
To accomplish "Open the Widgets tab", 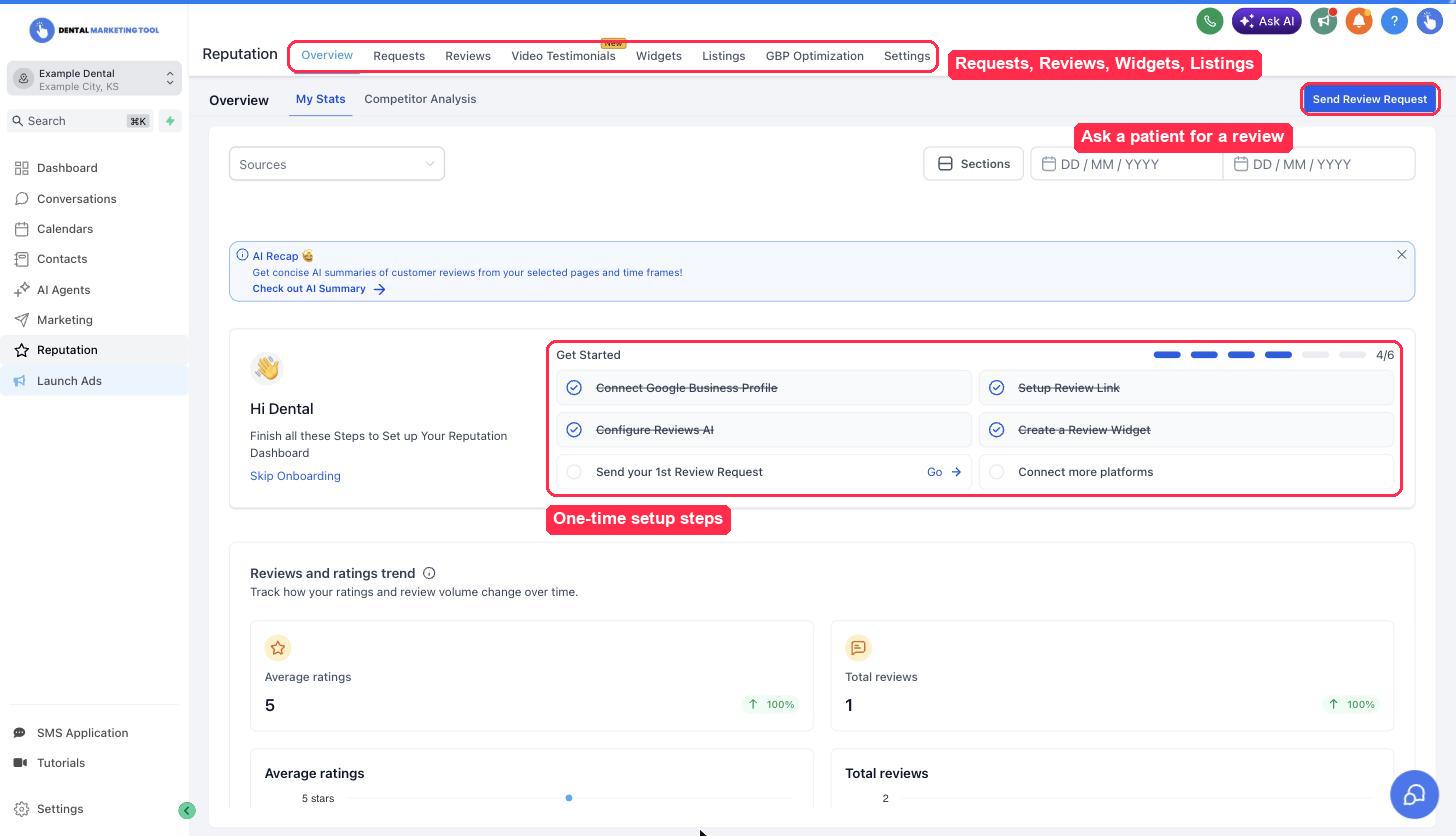I will pos(659,56).
